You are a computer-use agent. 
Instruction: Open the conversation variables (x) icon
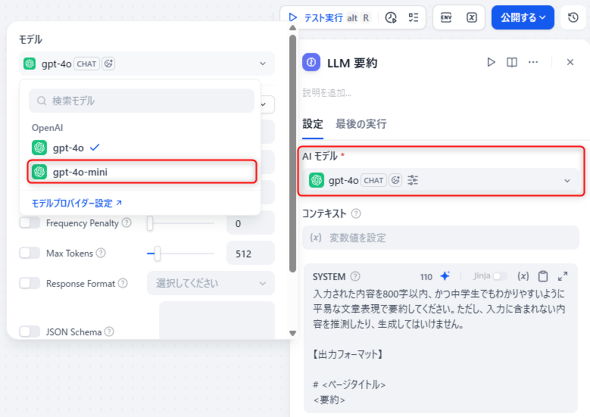pyautogui.click(x=471, y=17)
